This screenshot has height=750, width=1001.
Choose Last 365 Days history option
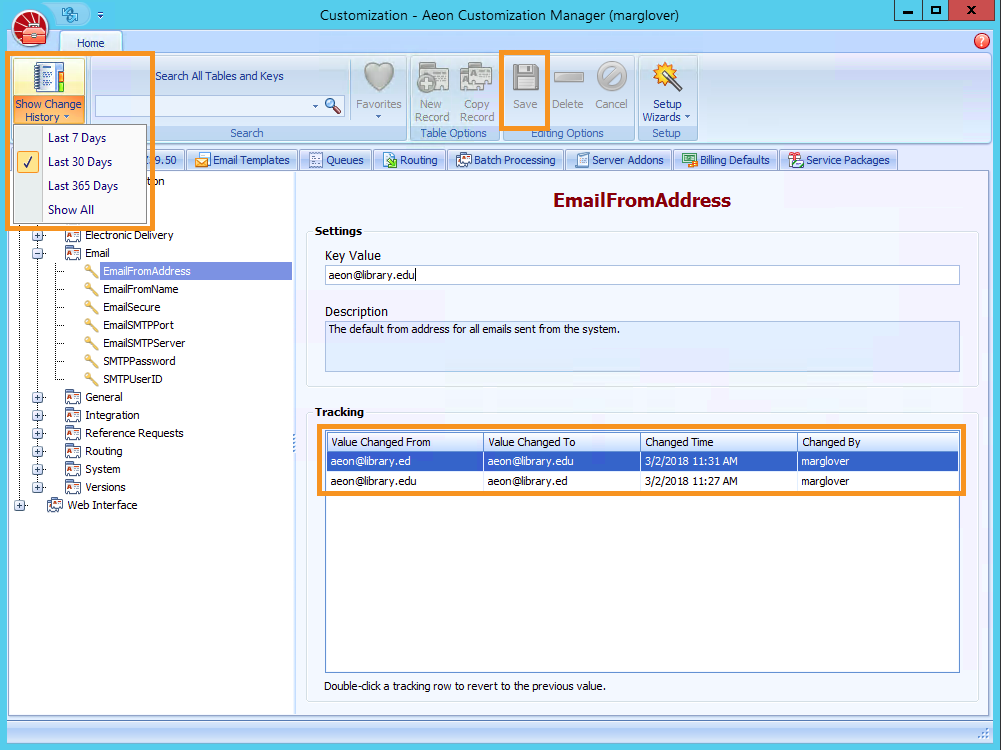(83, 184)
